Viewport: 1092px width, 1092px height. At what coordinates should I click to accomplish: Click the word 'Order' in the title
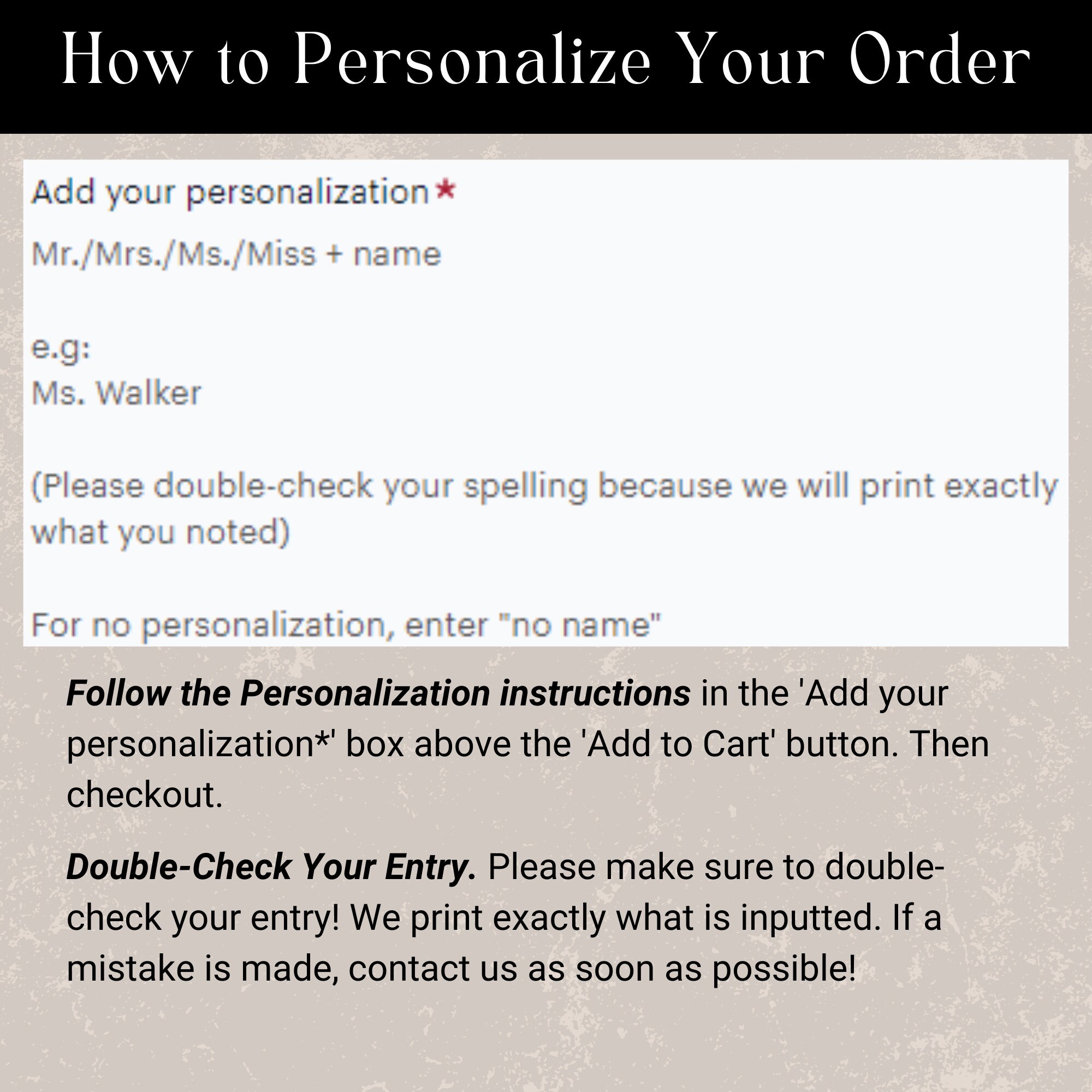coord(941,60)
